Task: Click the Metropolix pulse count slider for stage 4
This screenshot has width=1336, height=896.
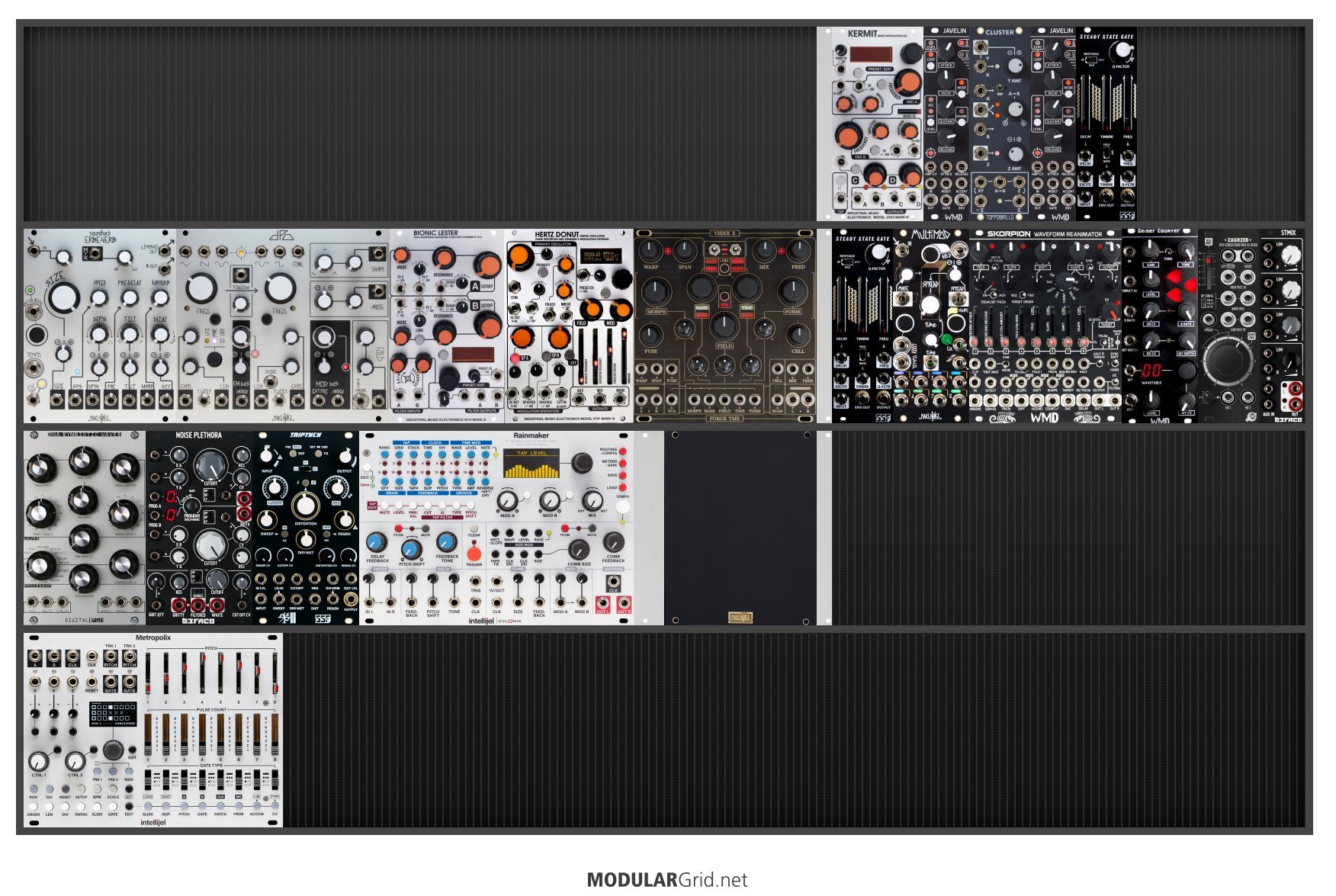Action: coord(202,734)
